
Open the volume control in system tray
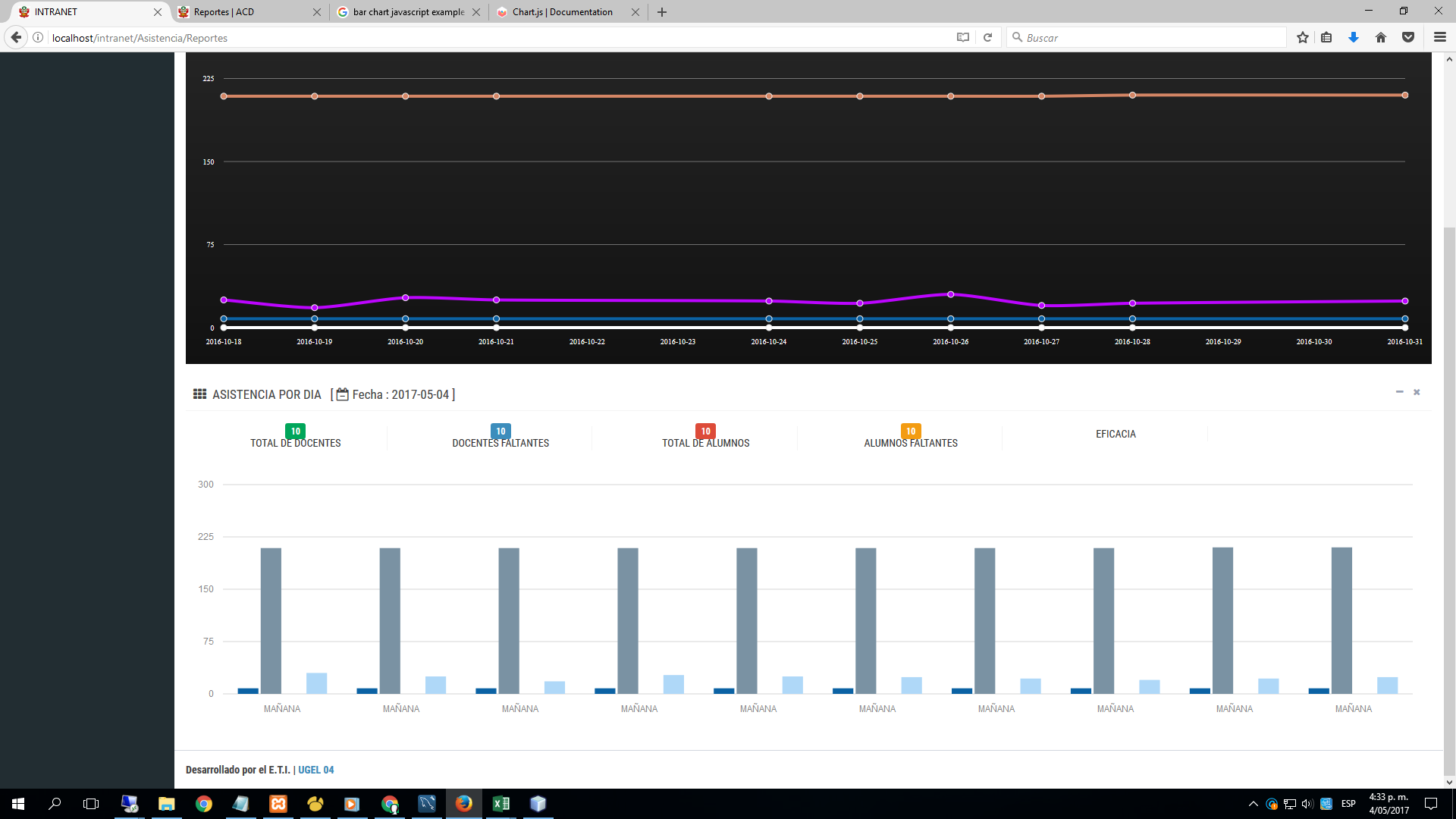coord(1307,804)
